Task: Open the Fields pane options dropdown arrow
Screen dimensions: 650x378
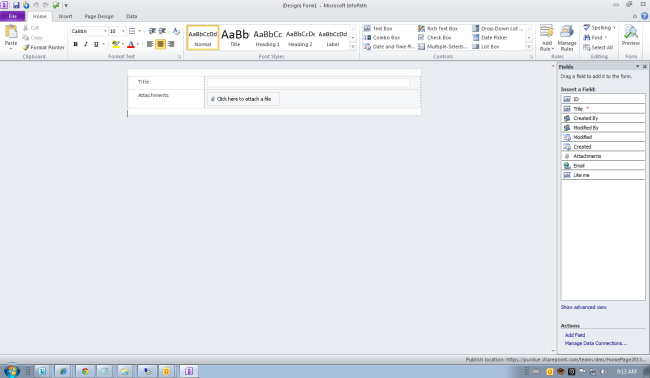Action: (638, 66)
